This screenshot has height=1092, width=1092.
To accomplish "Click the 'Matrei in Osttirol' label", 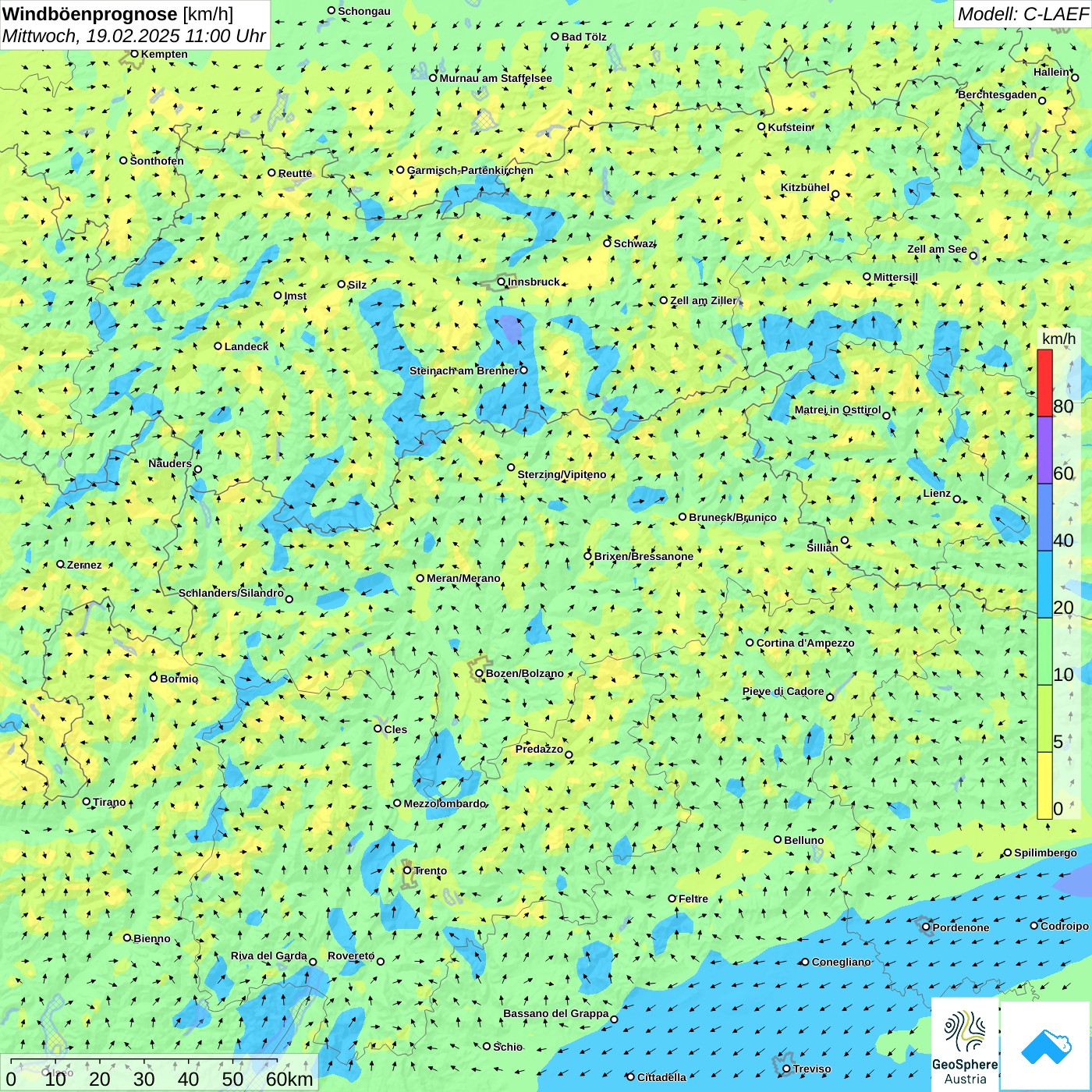I will pyautogui.click(x=838, y=409).
